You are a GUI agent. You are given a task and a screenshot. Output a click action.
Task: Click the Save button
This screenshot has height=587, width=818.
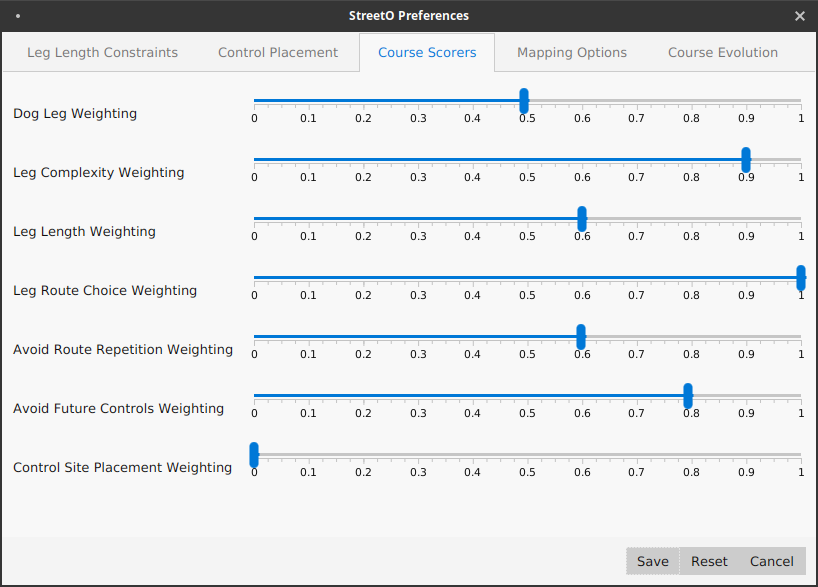[653, 561]
